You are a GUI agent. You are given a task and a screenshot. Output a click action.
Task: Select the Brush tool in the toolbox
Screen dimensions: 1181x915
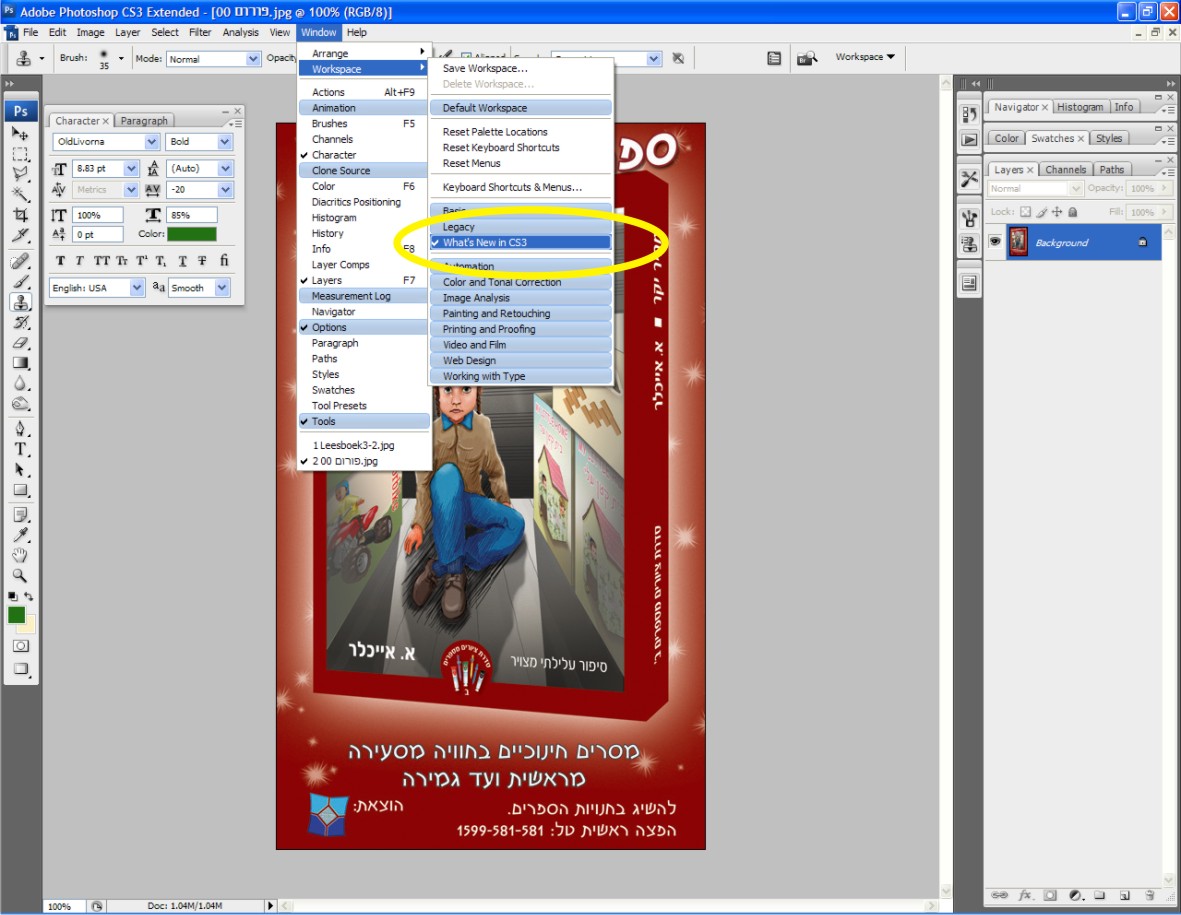point(20,282)
